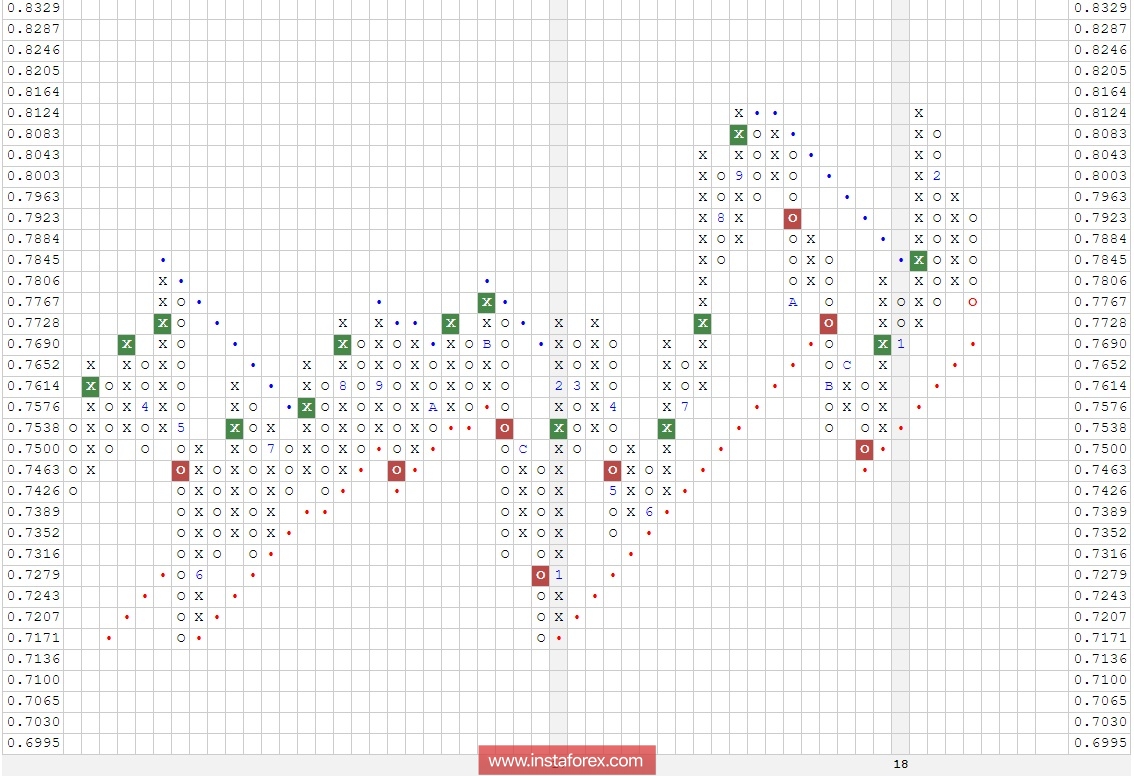Viewport: 1134px width, 776px height.
Task: Click the green X box on the 0.7767 row
Action: tap(487, 302)
